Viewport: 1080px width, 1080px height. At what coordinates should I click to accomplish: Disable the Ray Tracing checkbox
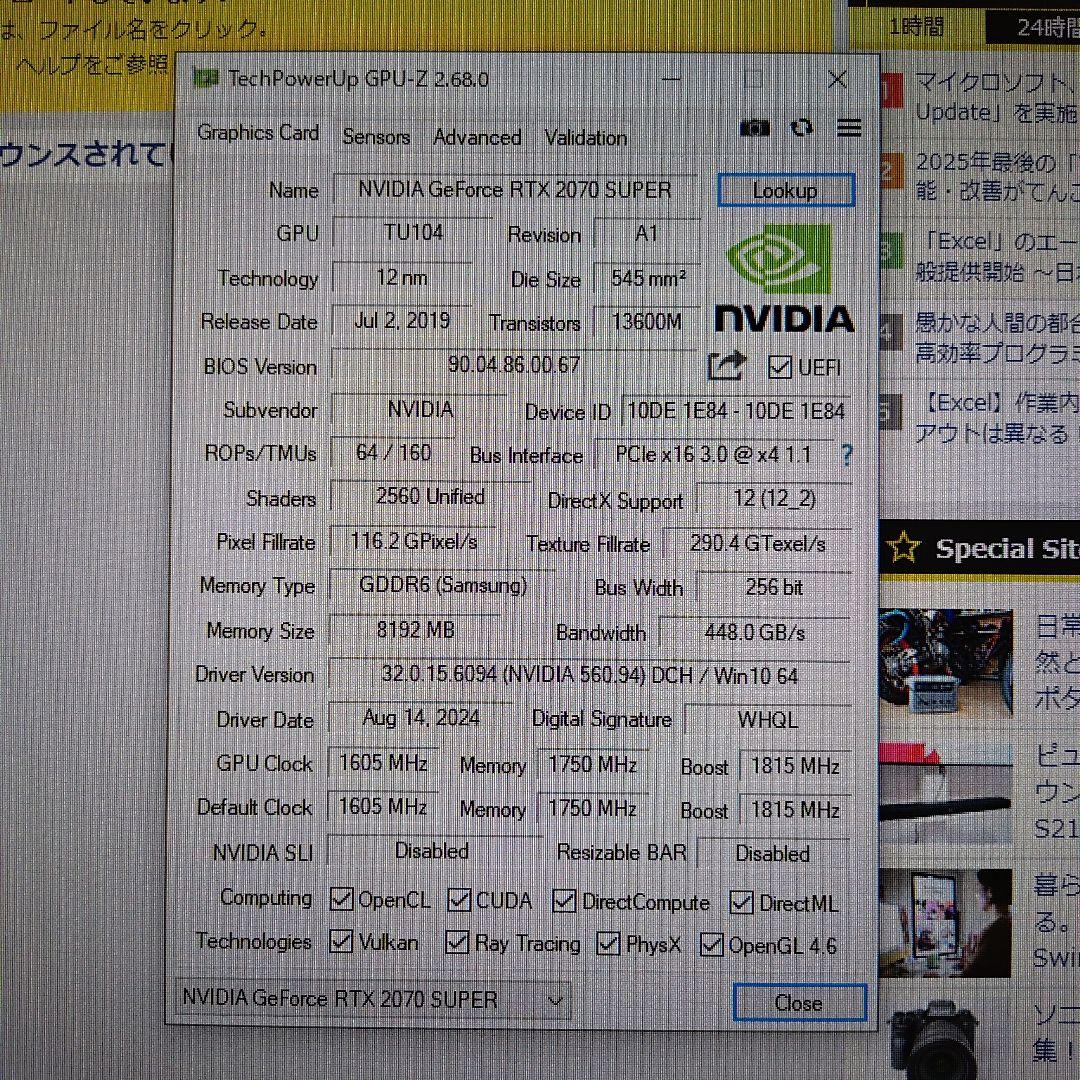[458, 942]
